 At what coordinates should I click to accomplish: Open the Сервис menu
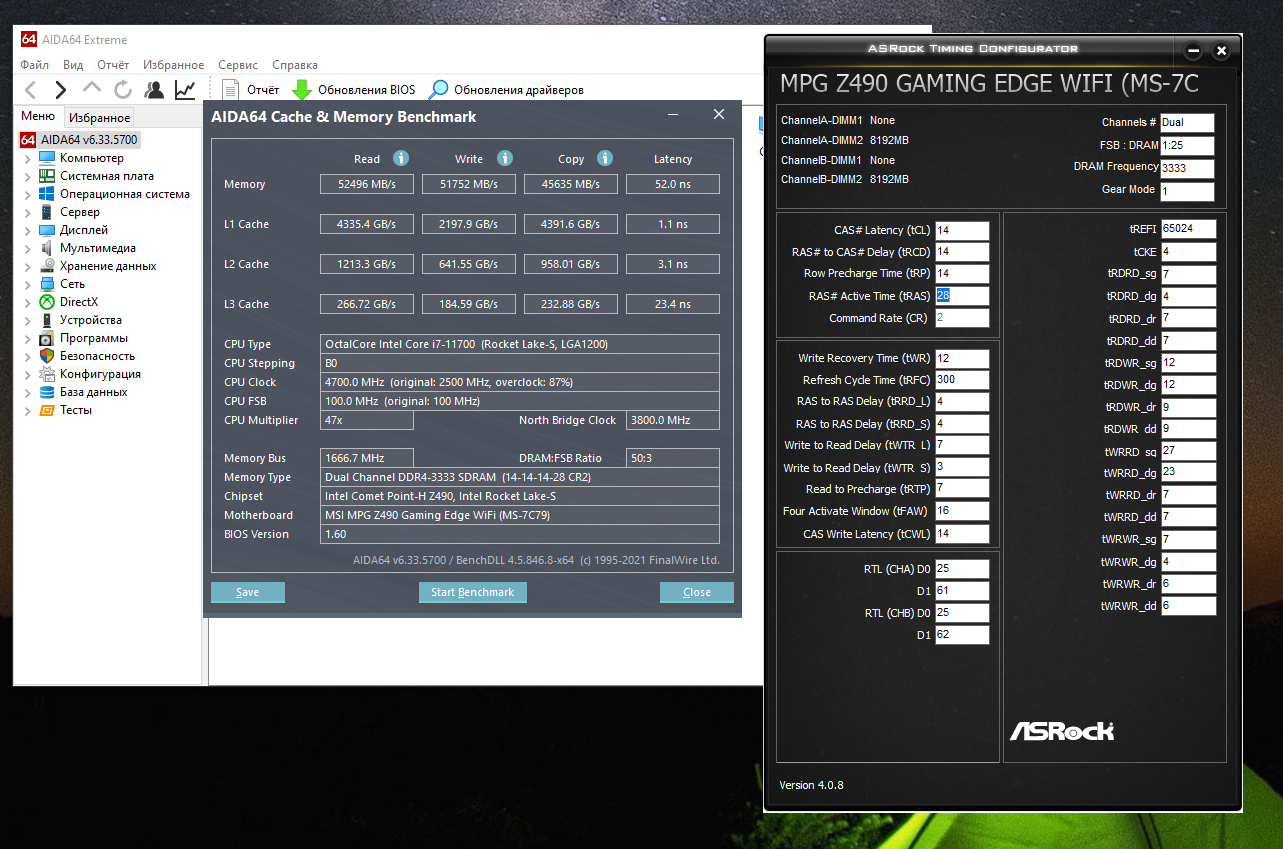[238, 65]
